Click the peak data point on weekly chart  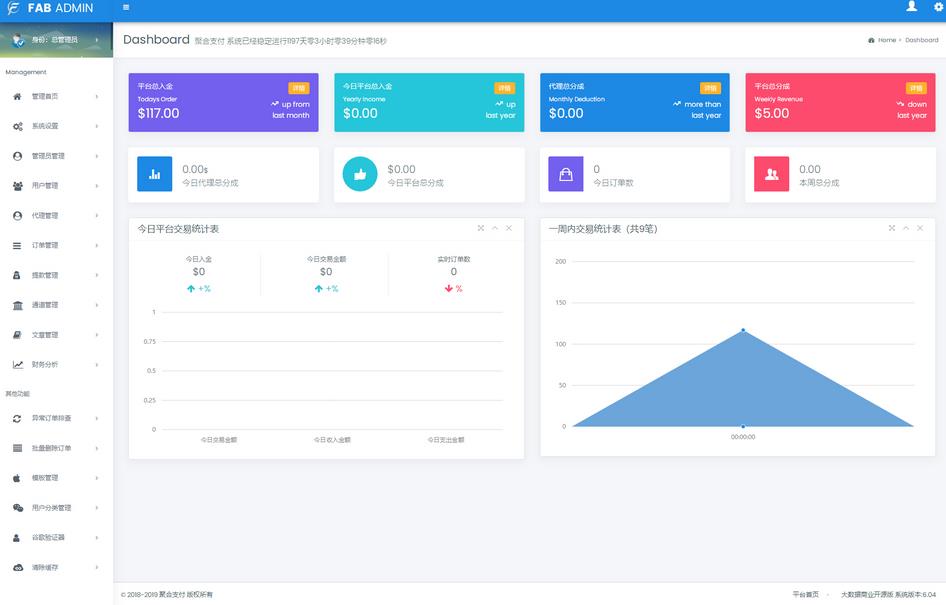(x=743, y=330)
